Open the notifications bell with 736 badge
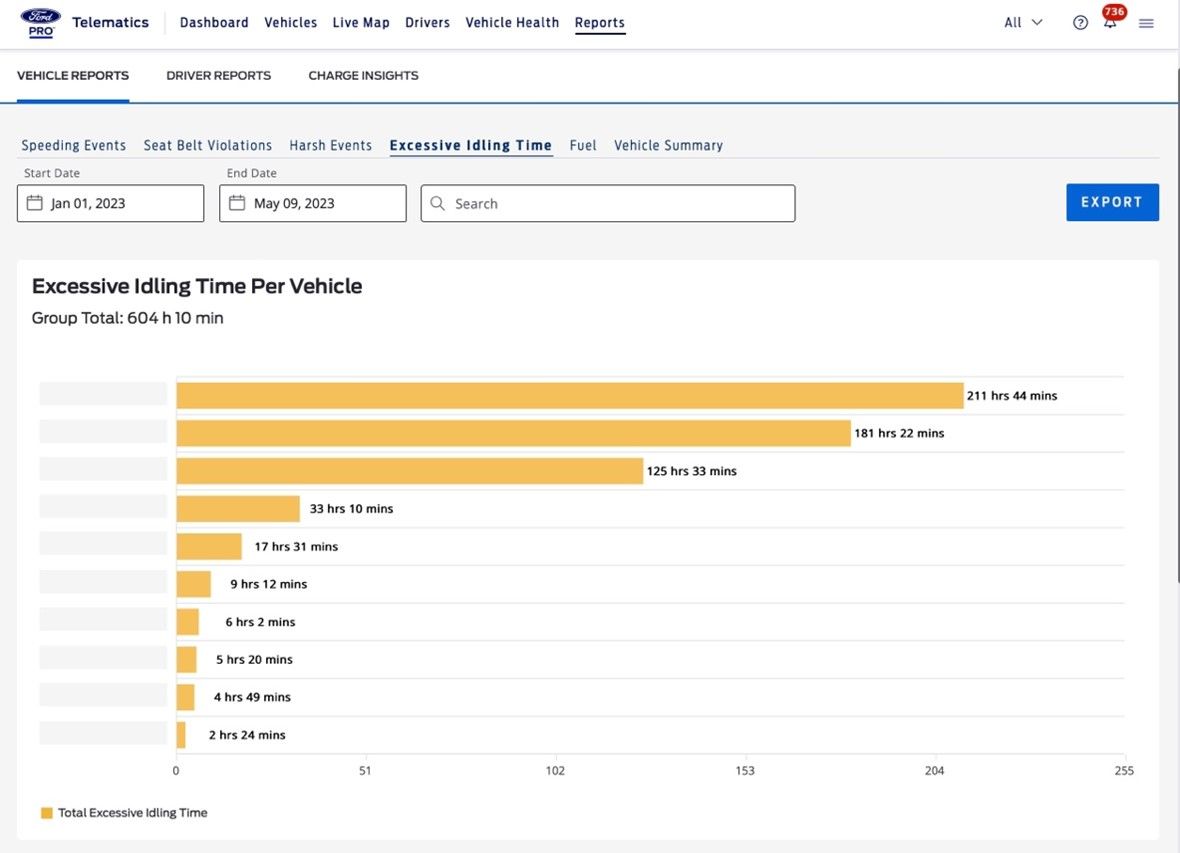Screen dimensions: 1180x853 (x=1110, y=22)
